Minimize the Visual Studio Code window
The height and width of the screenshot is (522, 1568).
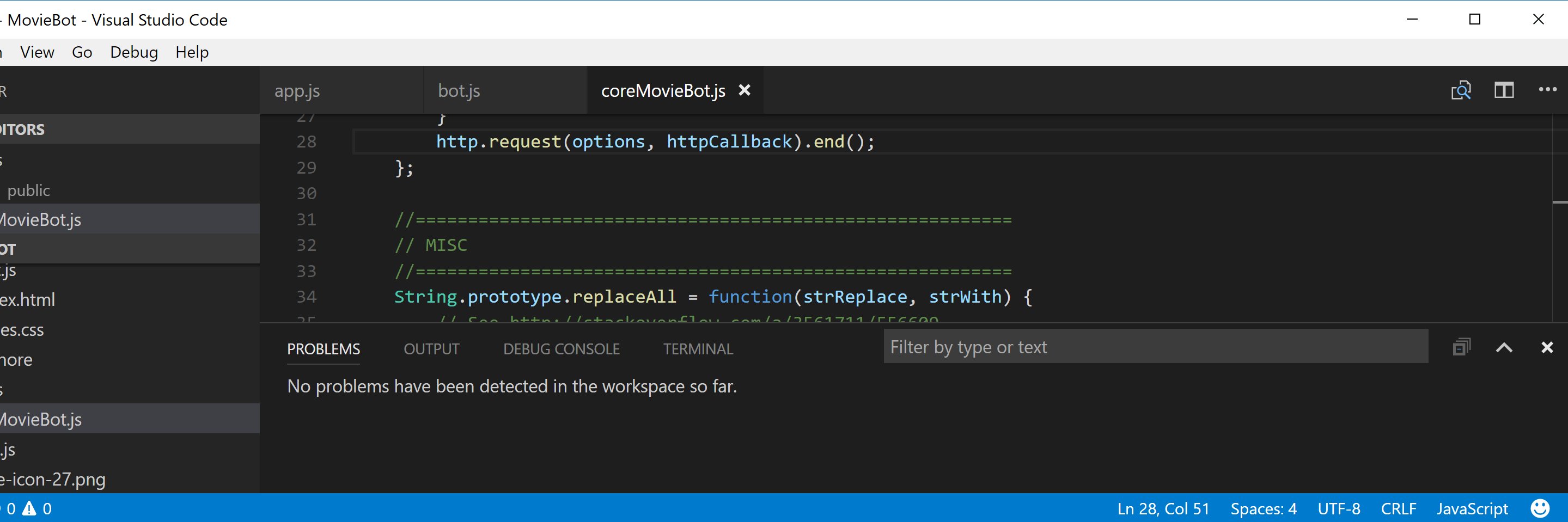point(1413,20)
